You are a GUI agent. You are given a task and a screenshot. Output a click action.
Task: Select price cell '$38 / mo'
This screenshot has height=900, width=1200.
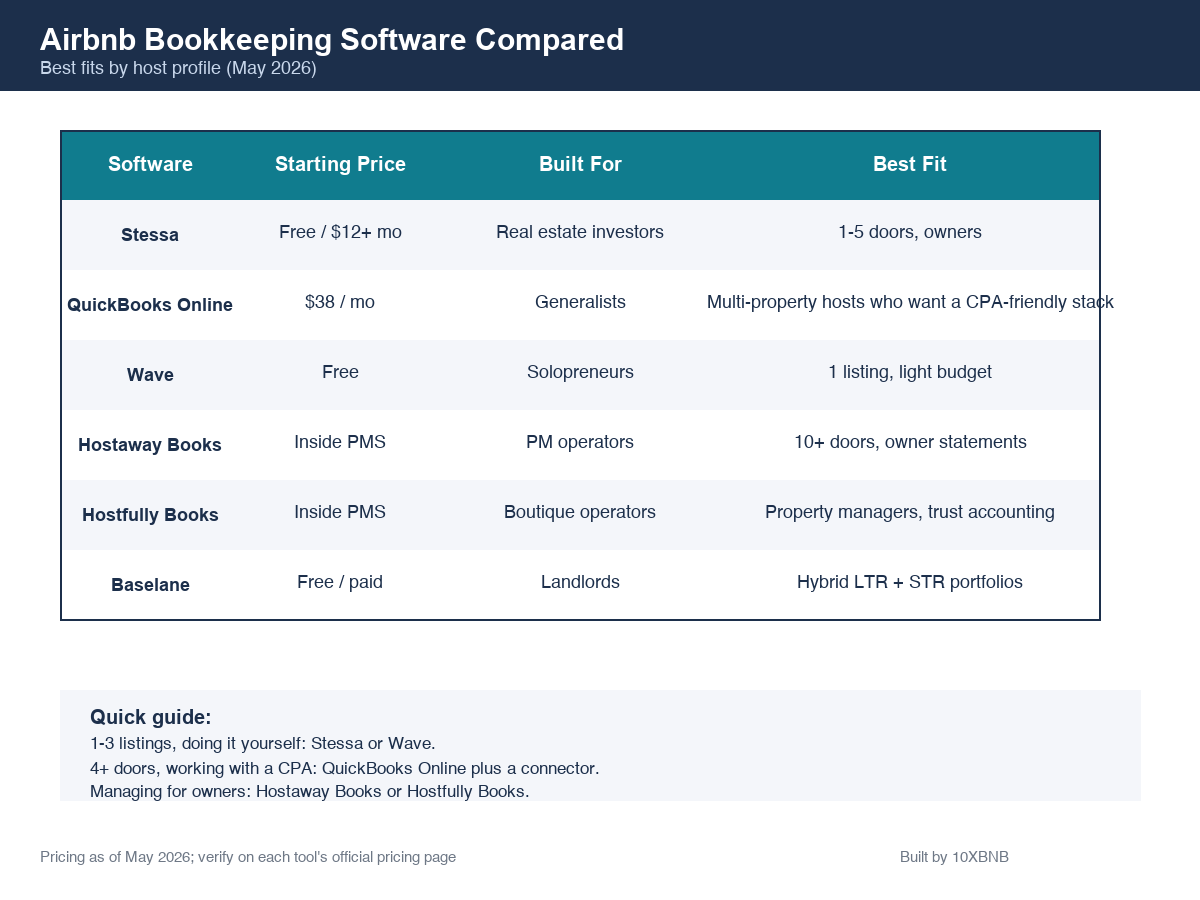[340, 302]
